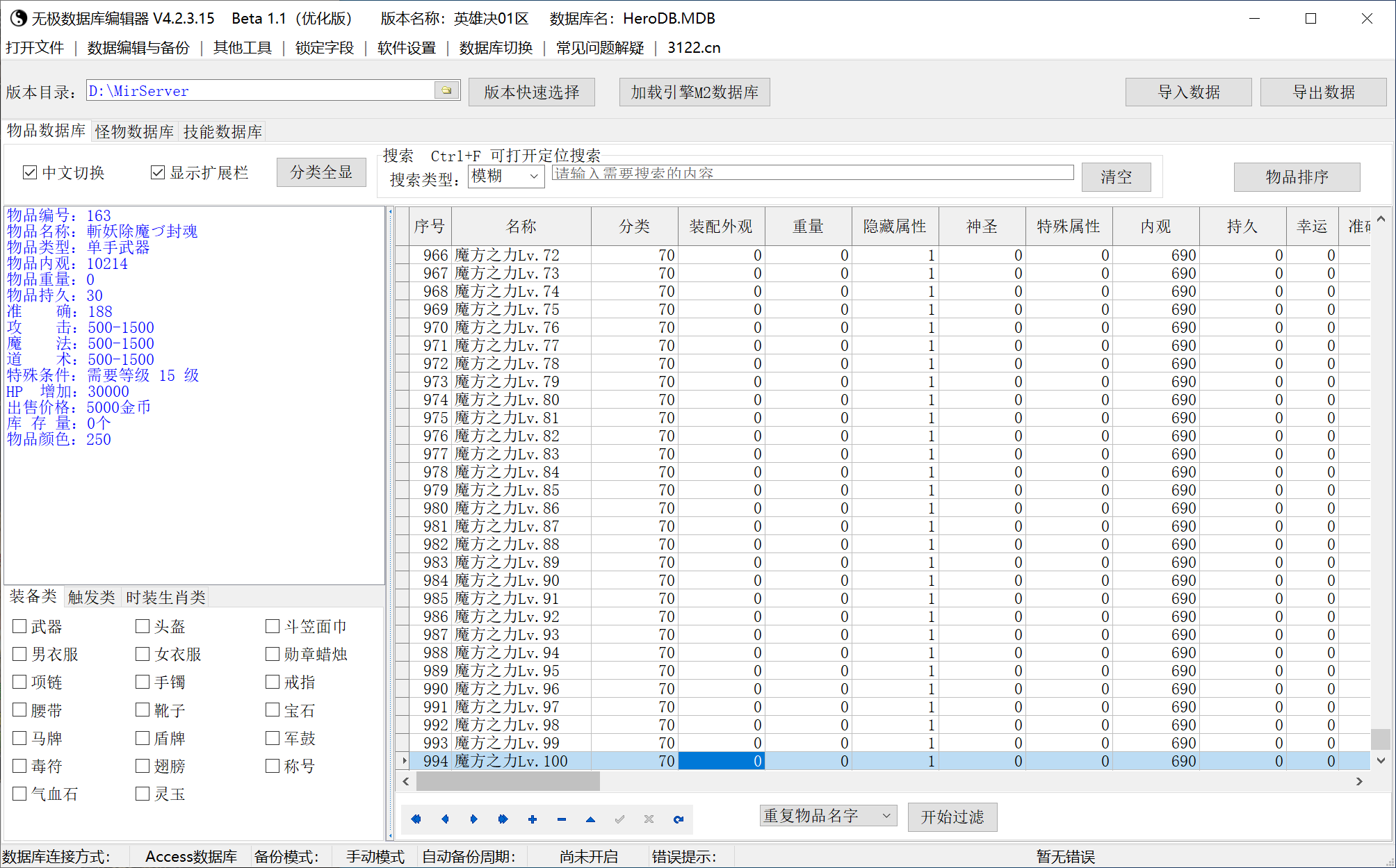The height and width of the screenshot is (868, 1396).
Task: Open the 数据编辑与备份 menu
Action: point(138,47)
